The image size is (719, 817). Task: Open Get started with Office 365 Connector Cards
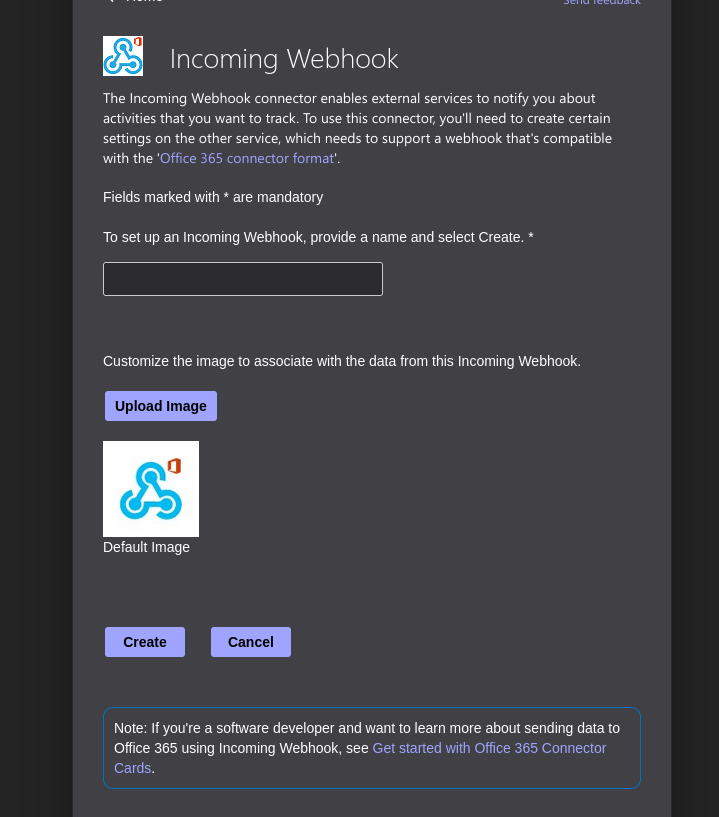[x=489, y=748]
